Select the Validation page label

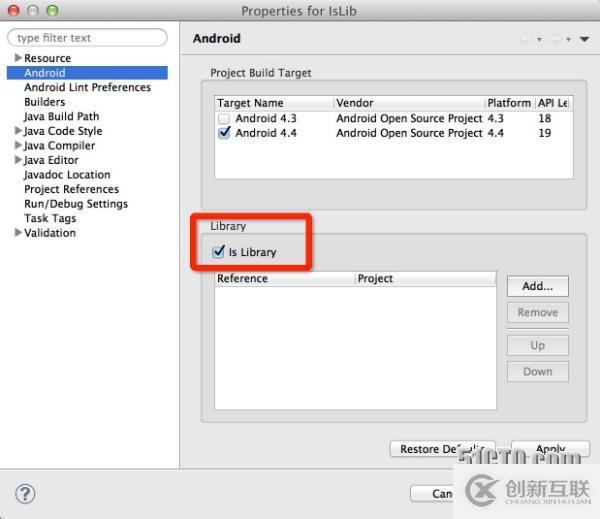pyautogui.click(x=50, y=233)
